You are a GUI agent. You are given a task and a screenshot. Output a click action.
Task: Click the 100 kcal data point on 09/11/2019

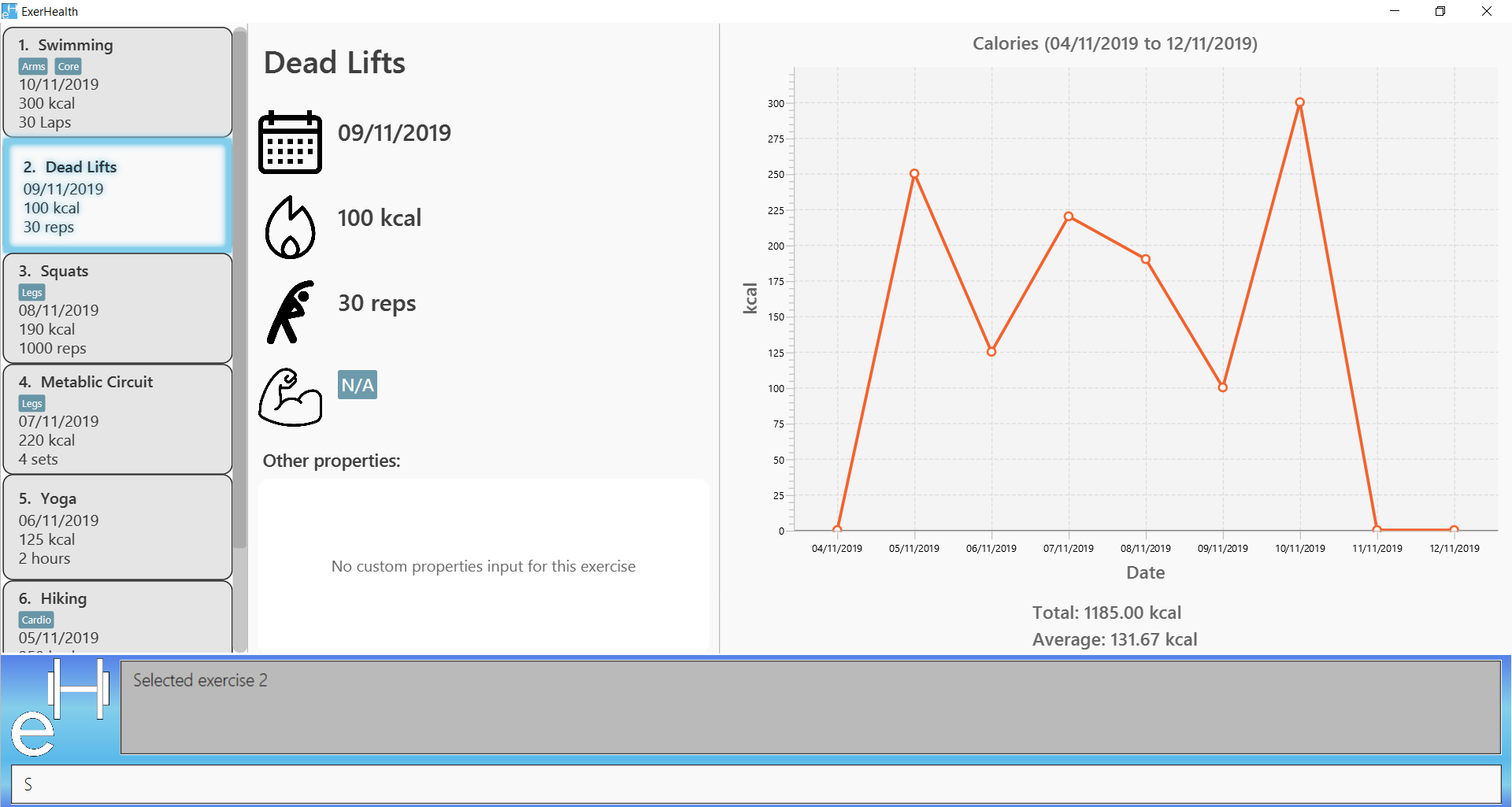pos(1223,387)
